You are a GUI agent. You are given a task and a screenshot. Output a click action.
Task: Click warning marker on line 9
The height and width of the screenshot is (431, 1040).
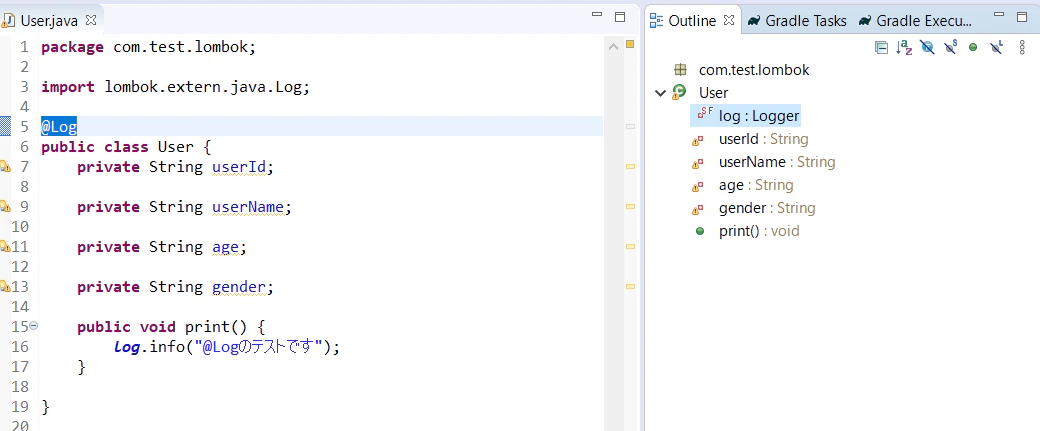(5, 206)
